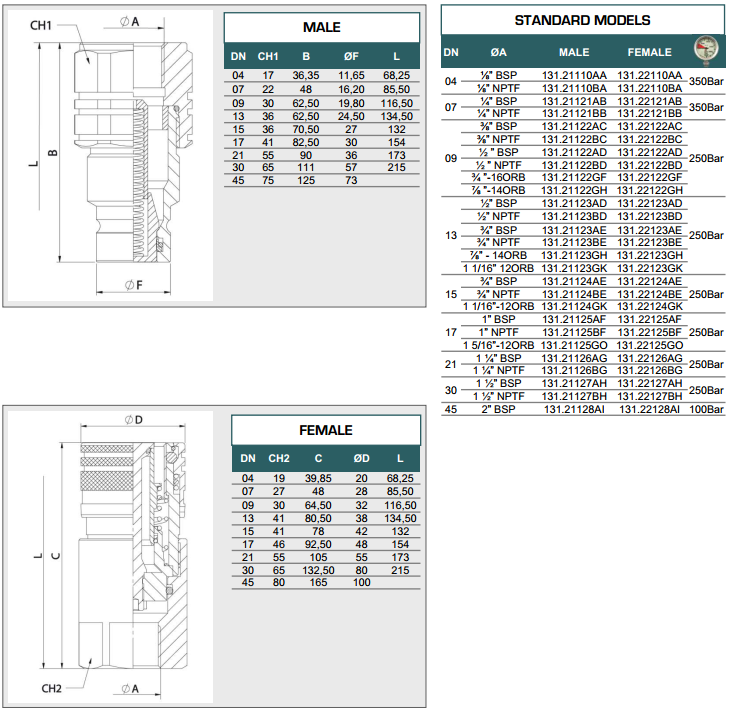
Task: Select part number 131.22128AI
Action: click(651, 409)
